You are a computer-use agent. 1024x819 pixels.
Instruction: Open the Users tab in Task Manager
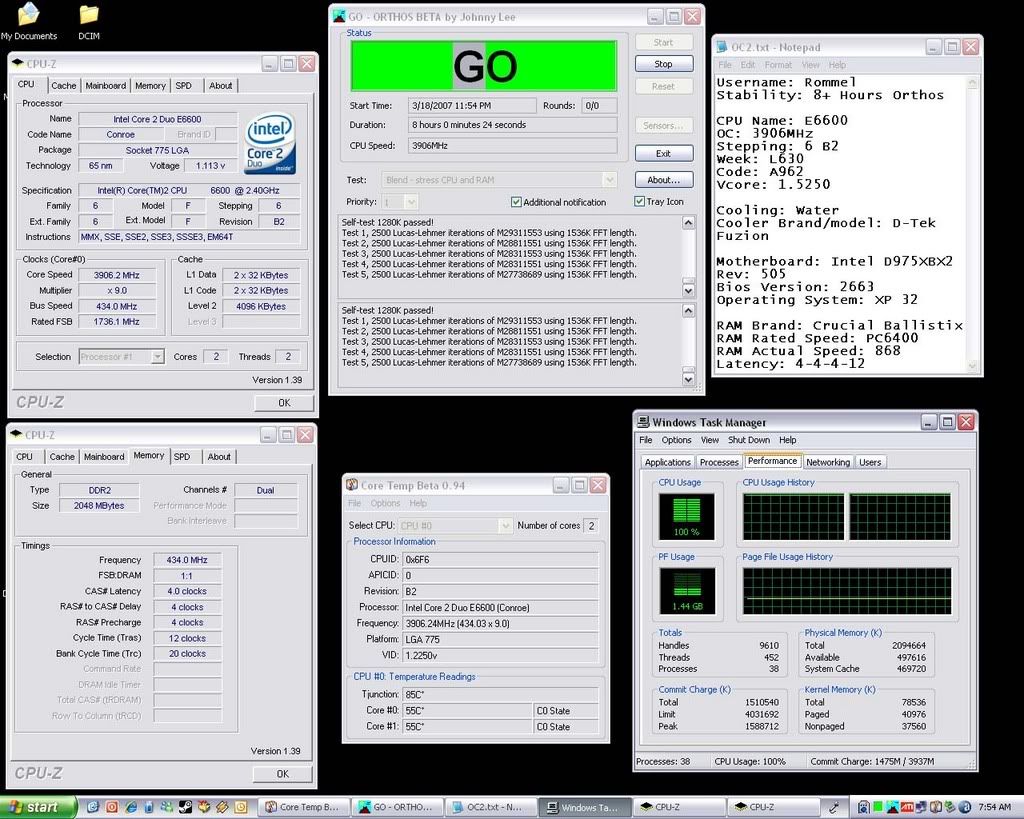pos(870,462)
